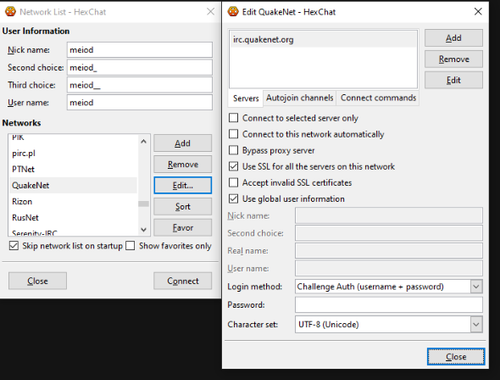This screenshot has width=500, height=380.
Task: Click the network list scroll up arrow
Action: coord(144,142)
